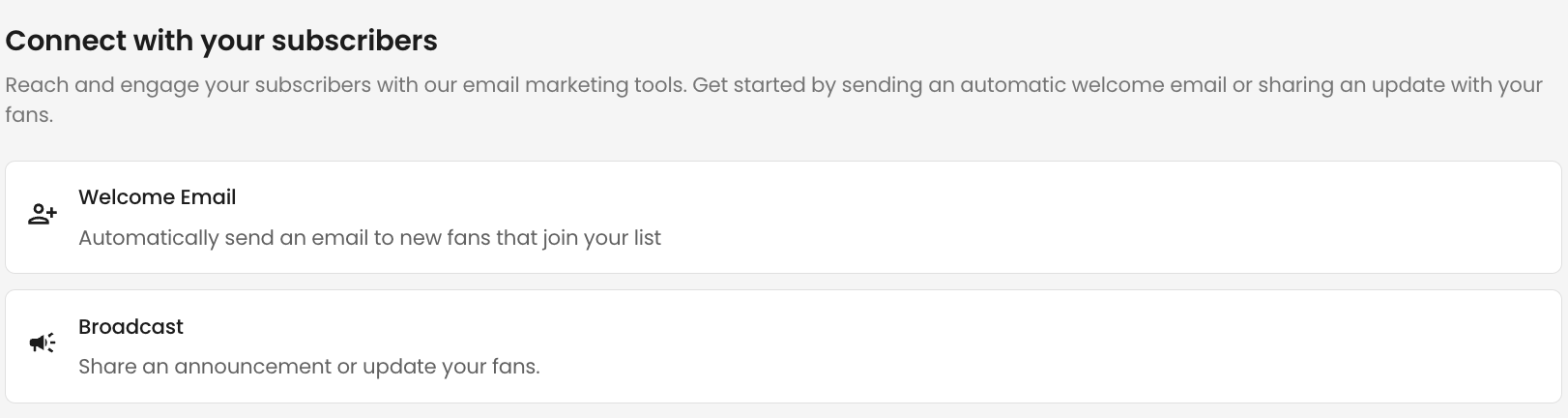The image size is (1568, 418).
Task: Click the "Get started by sending" sentence
Action: pyautogui.click(x=1118, y=85)
